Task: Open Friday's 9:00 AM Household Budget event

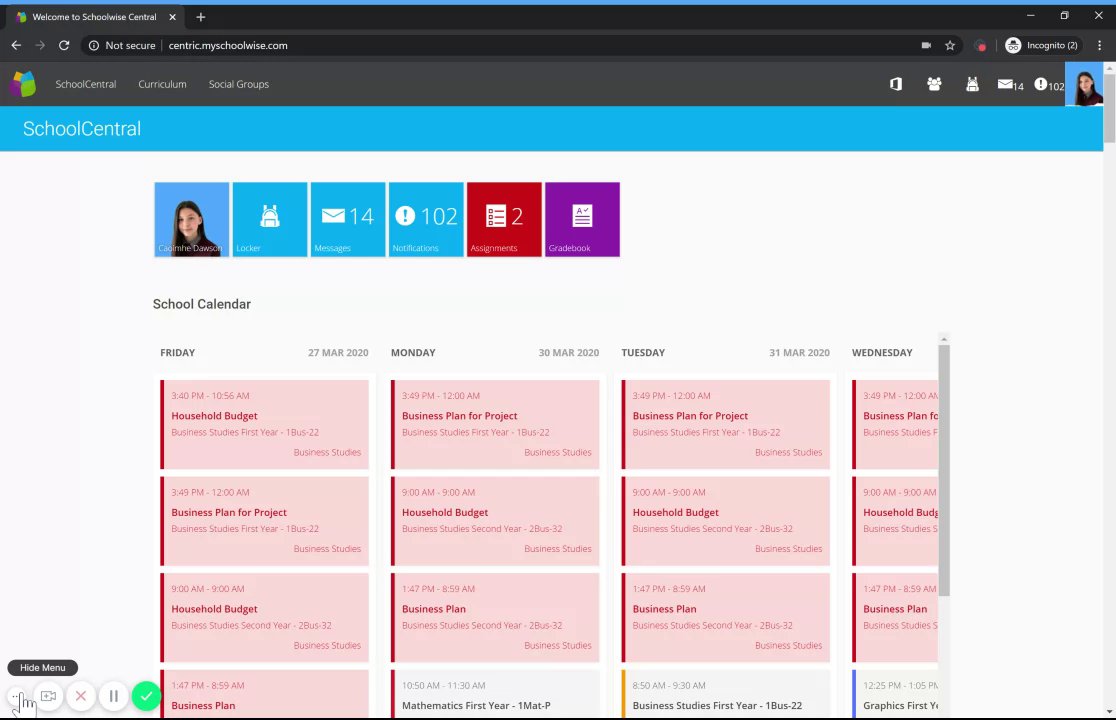Action: (265, 618)
